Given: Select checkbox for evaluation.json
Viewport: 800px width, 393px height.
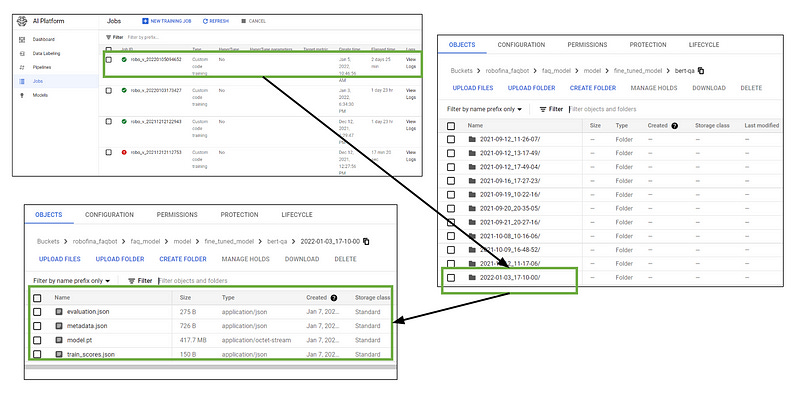Looking at the screenshot, I should click(x=37, y=311).
